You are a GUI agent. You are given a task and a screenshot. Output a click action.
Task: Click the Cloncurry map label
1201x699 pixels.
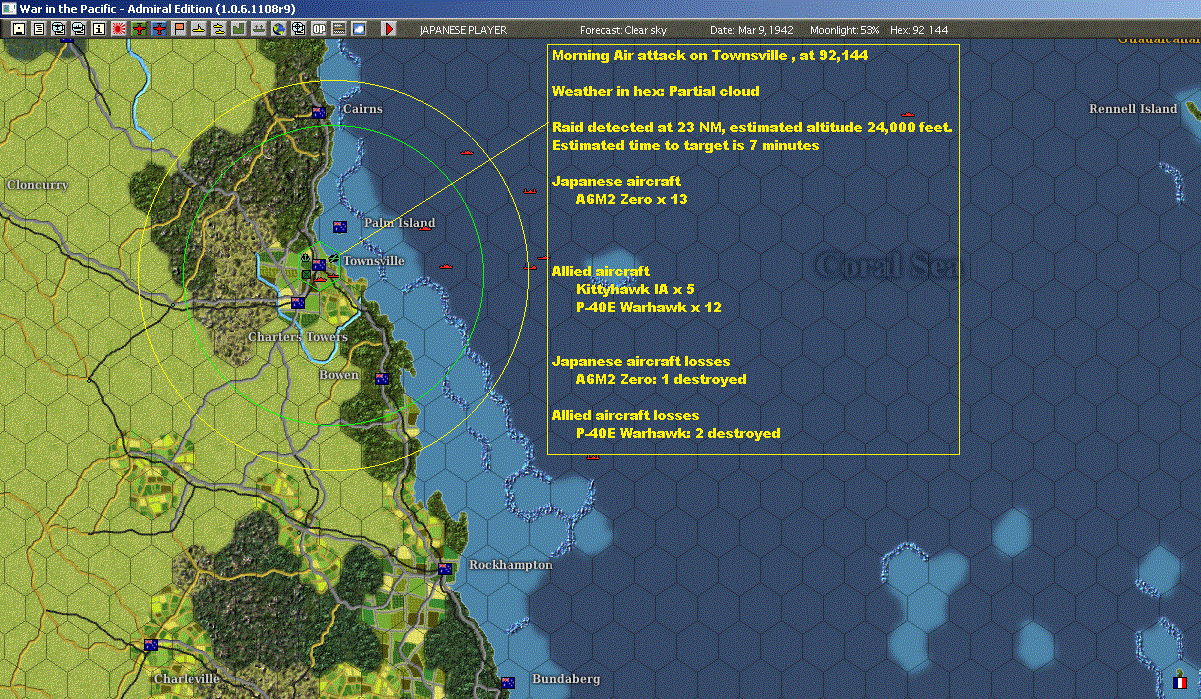coord(37,185)
